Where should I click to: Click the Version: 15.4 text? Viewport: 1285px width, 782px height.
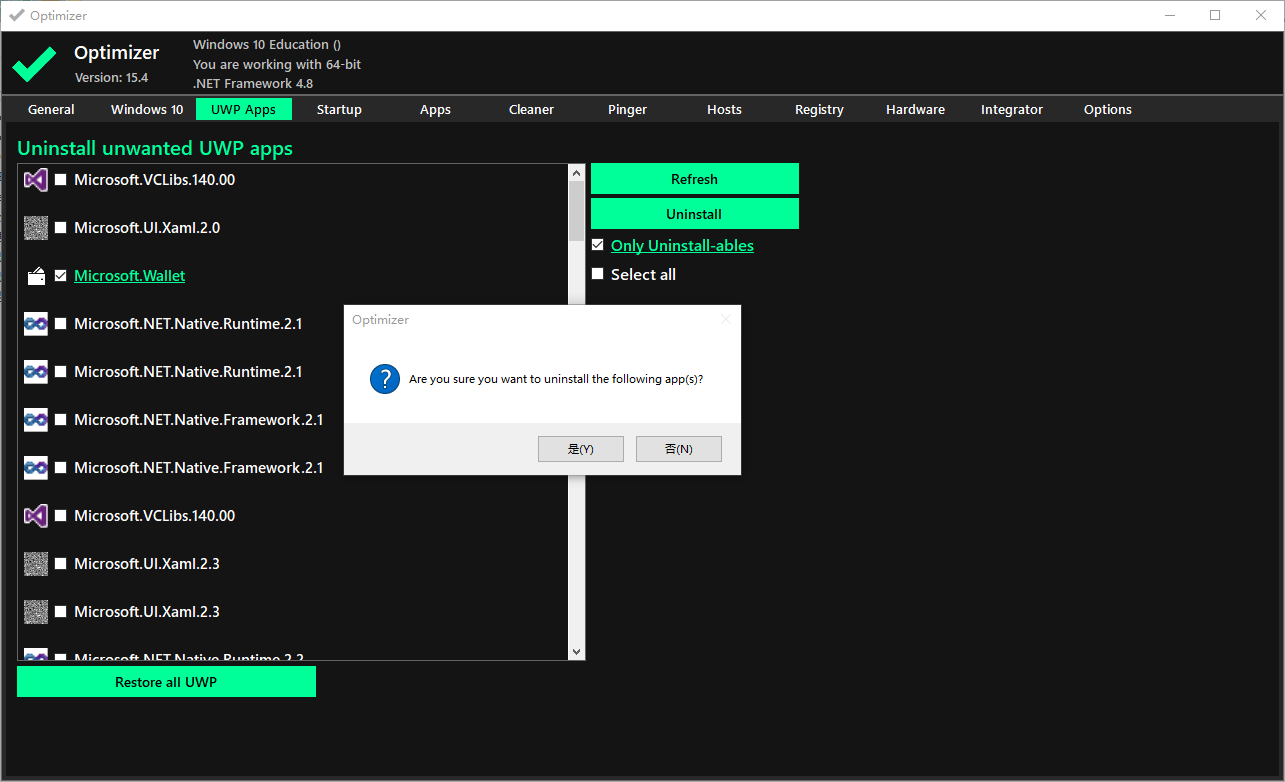pos(111,77)
